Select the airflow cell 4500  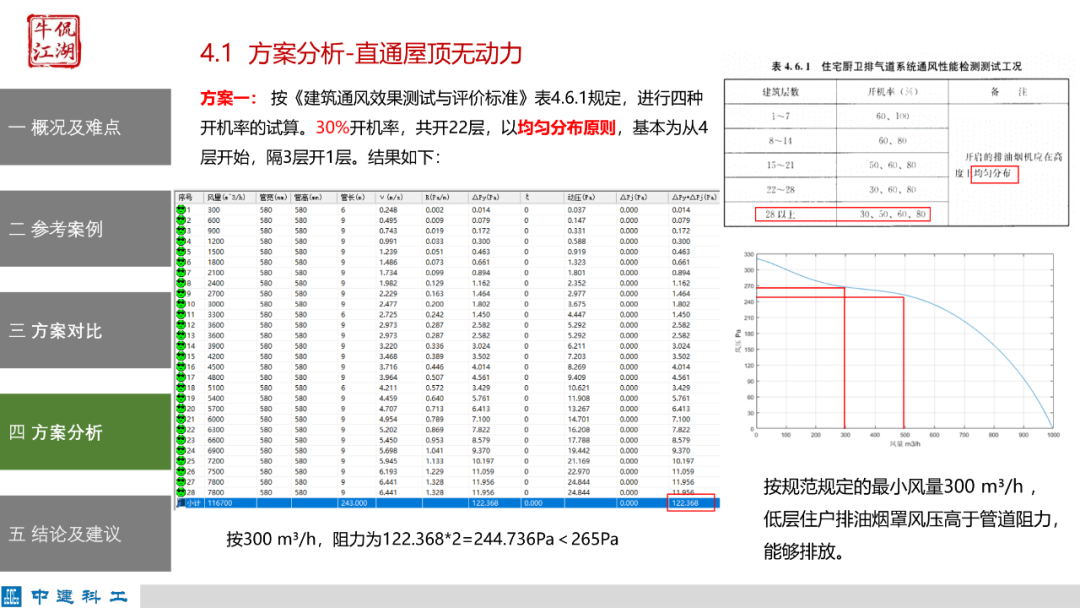(x=216, y=367)
